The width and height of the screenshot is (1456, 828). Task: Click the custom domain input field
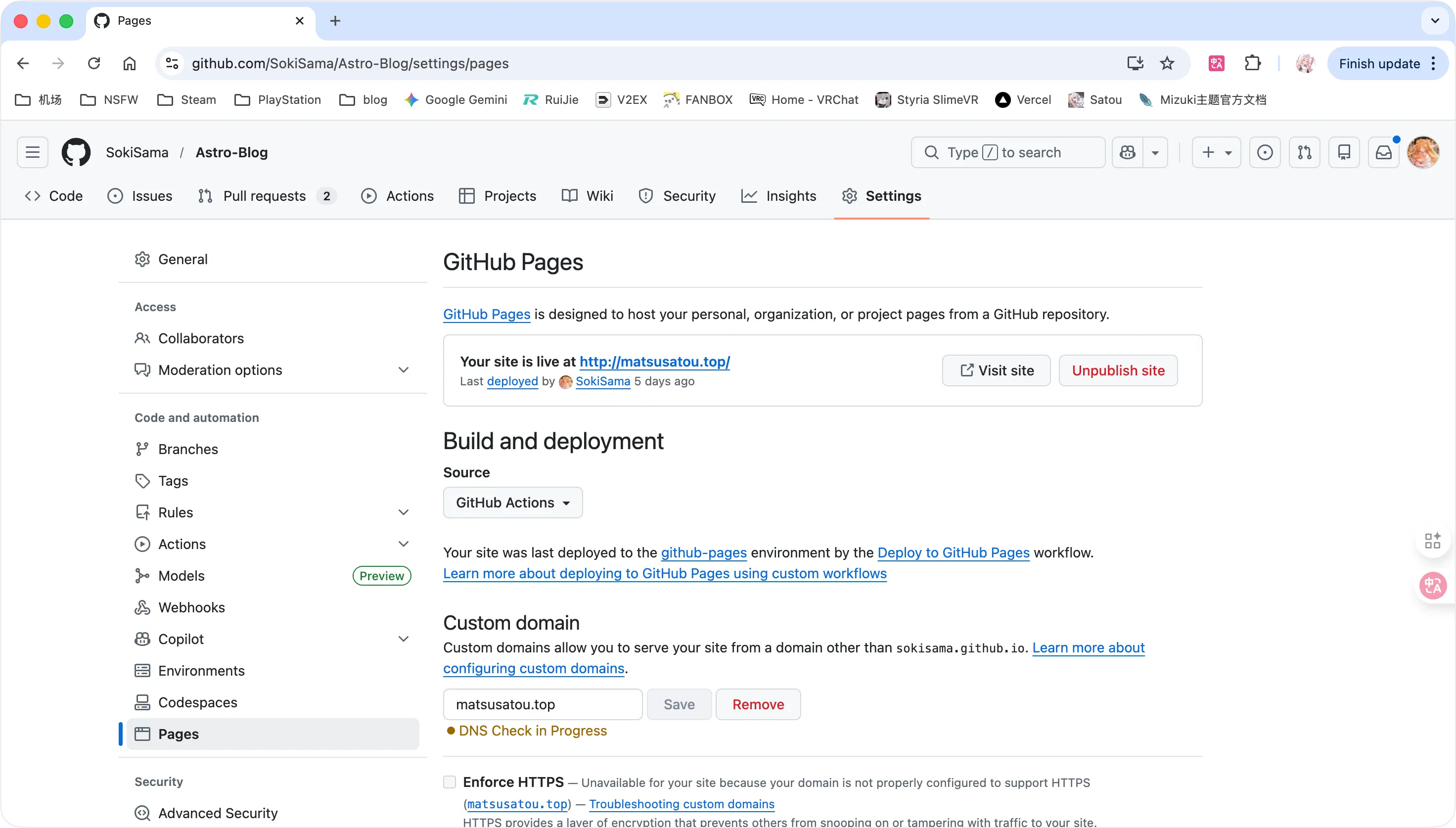(543, 705)
